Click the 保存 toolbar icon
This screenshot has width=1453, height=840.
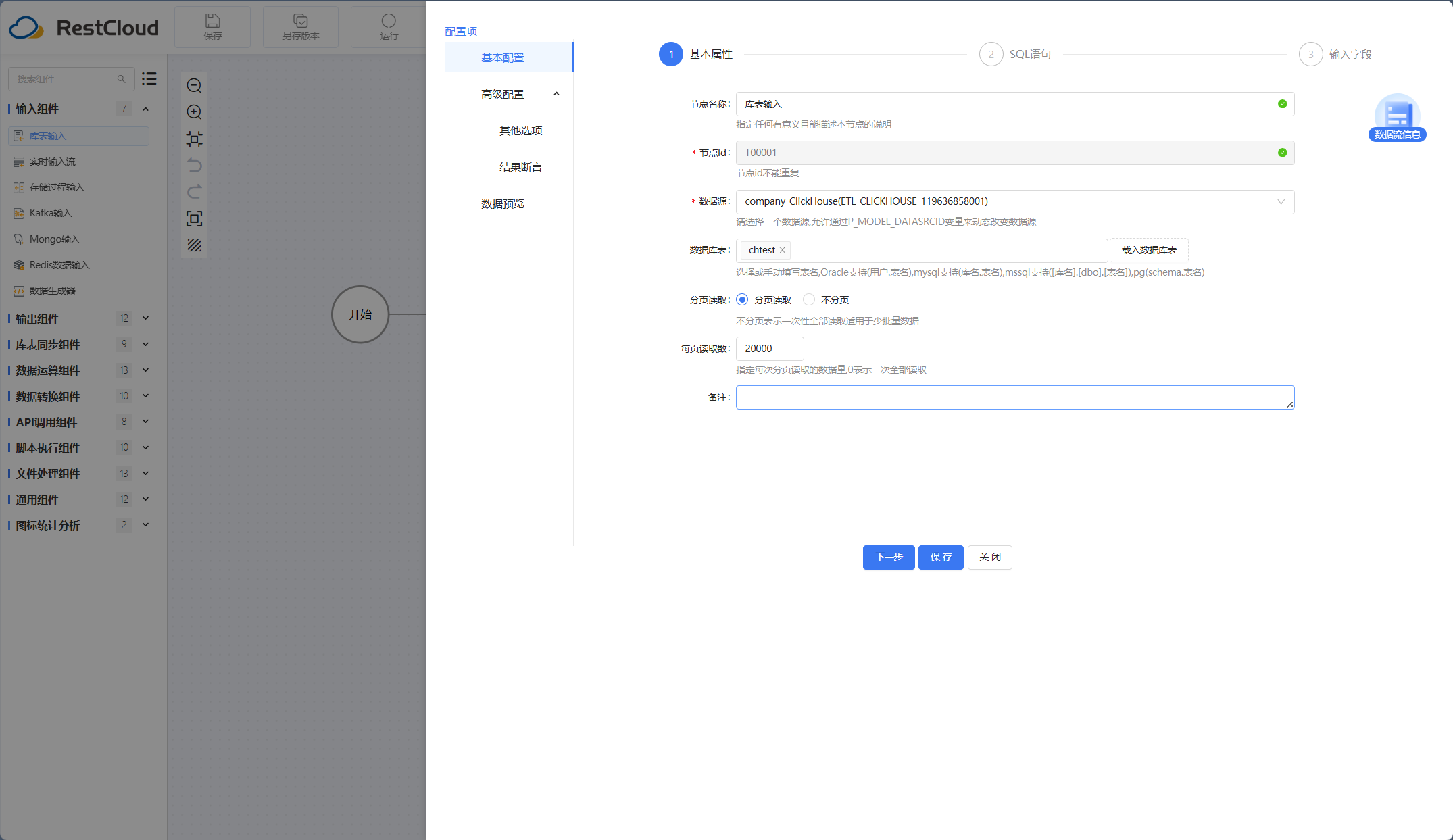[x=212, y=27]
